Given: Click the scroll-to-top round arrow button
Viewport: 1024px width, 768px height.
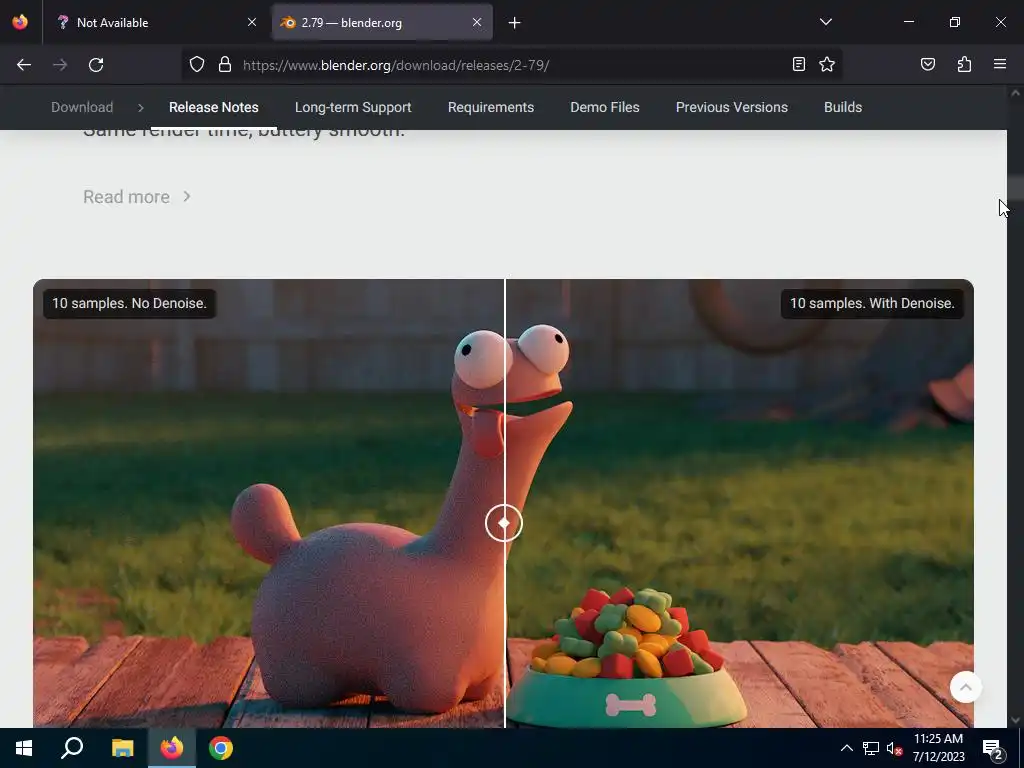Looking at the screenshot, I should coord(965,687).
